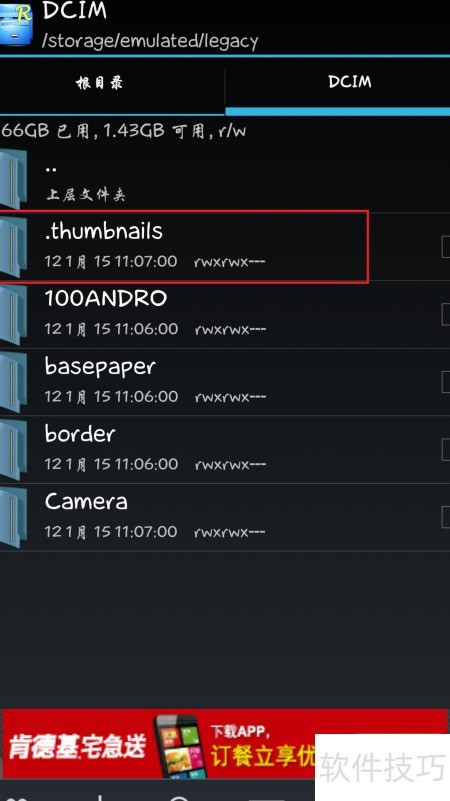Viewport: 450px width, 801px height.
Task: Tap the Root Explorer app icon
Action: click(15, 23)
